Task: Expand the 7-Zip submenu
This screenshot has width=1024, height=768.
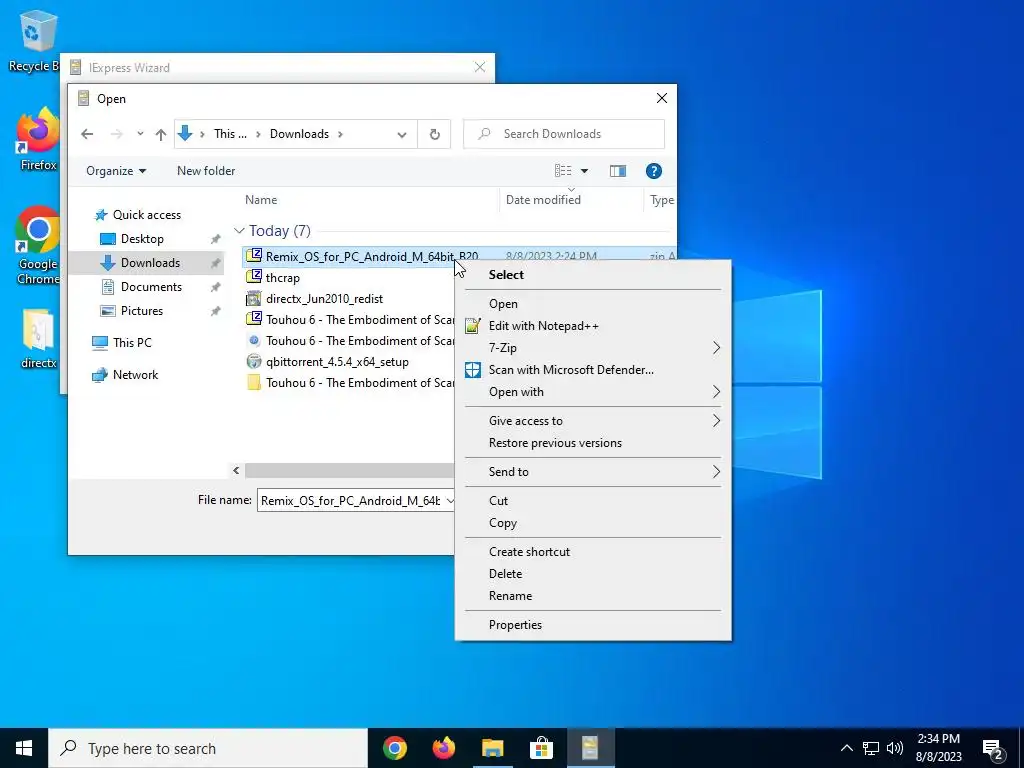Action: (x=593, y=347)
